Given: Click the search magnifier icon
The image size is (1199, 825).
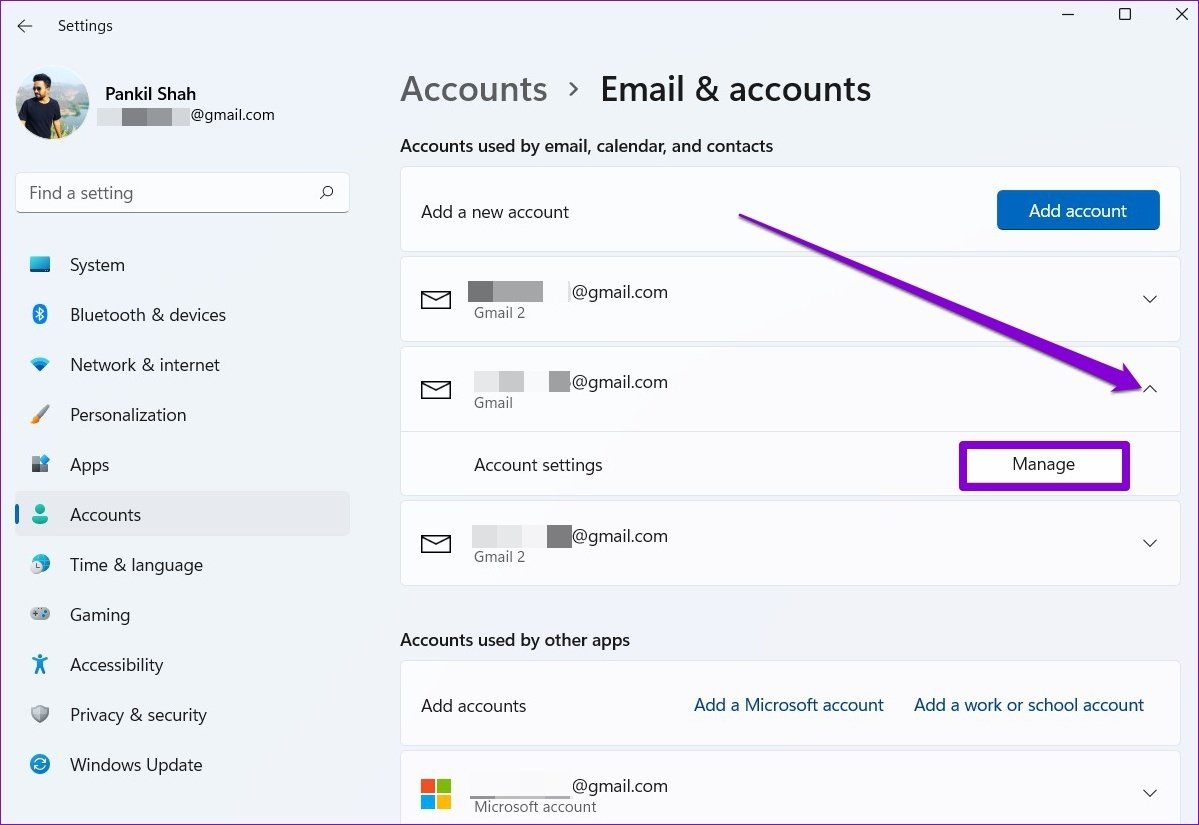Looking at the screenshot, I should [327, 193].
